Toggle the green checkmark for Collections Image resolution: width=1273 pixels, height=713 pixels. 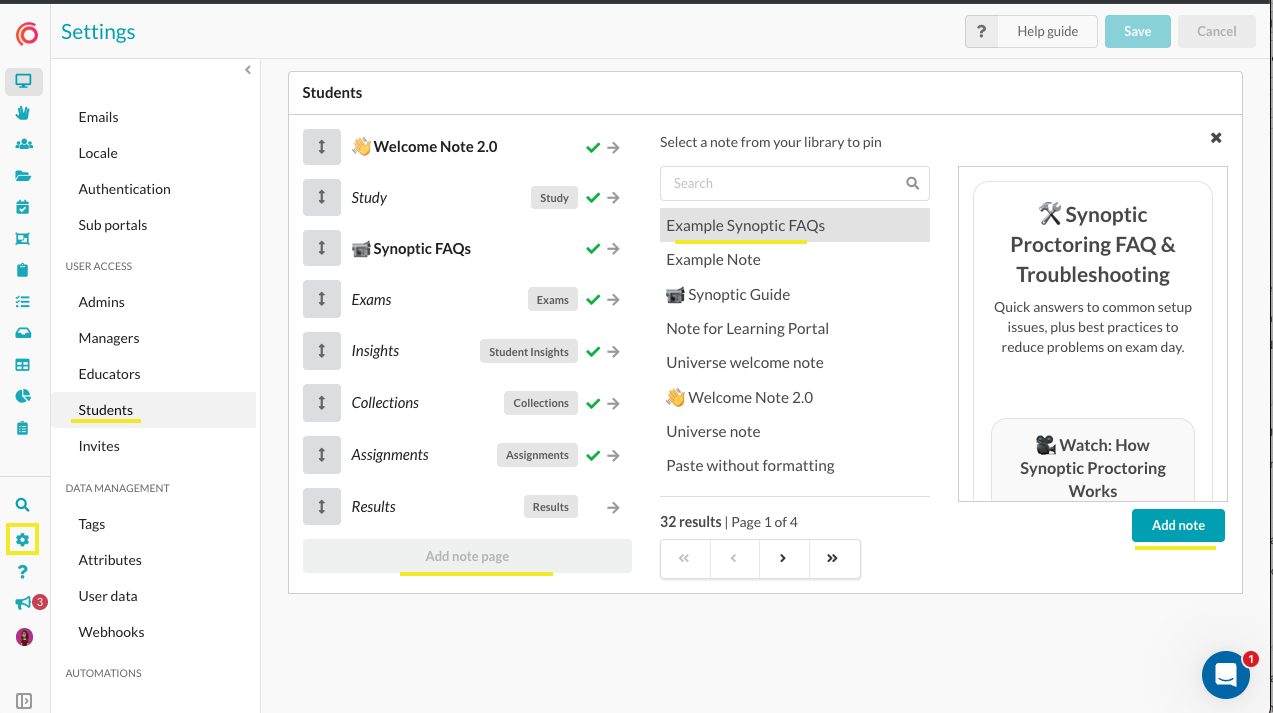[593, 404]
